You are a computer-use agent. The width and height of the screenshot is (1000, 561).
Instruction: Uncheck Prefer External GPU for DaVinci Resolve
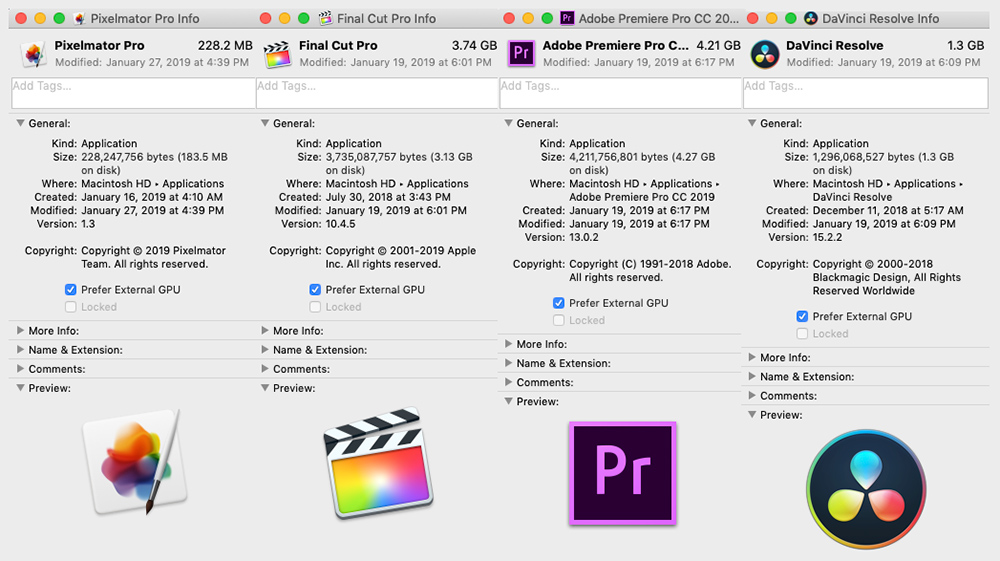coord(802,316)
